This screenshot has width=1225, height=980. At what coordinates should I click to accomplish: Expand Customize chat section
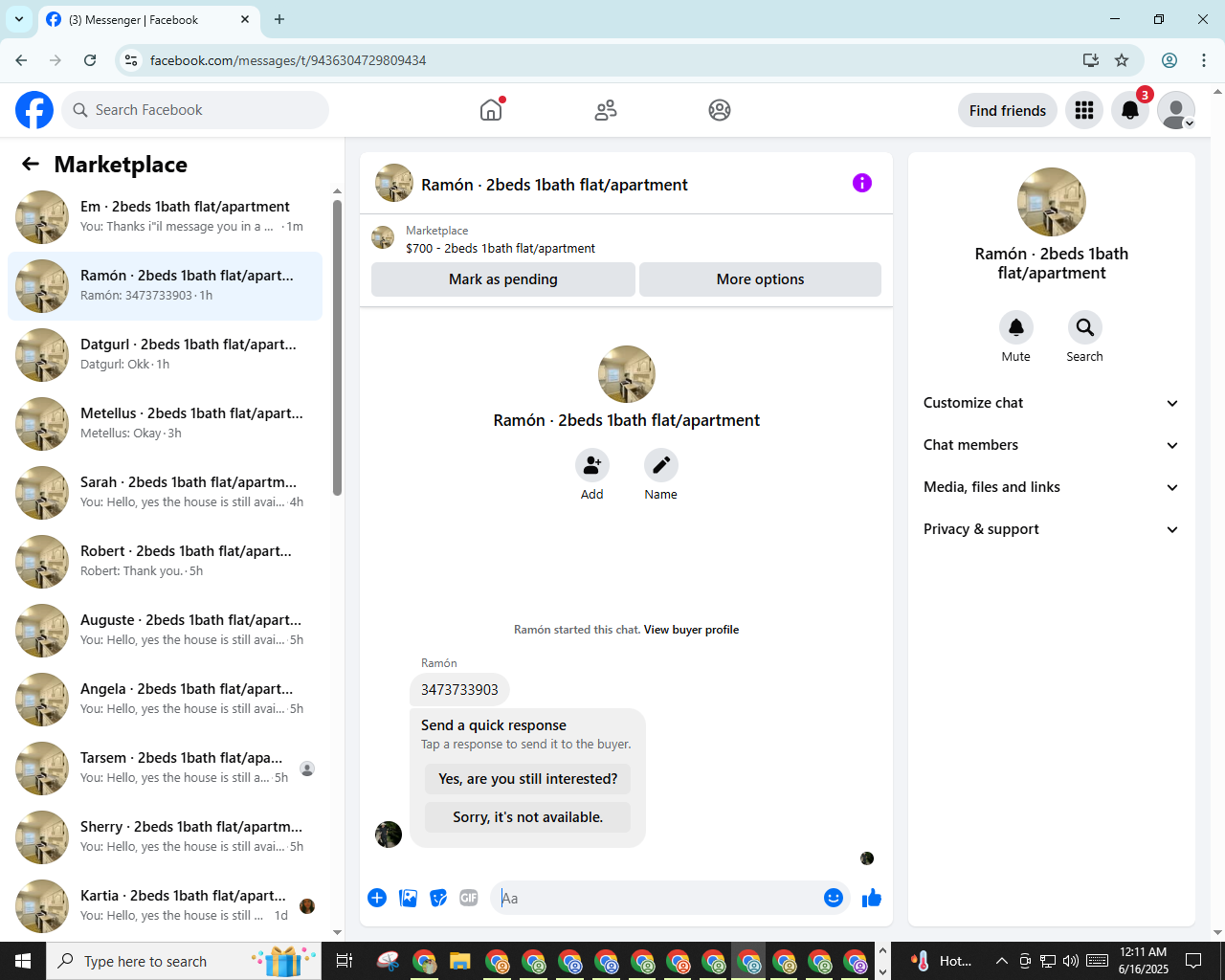pyautogui.click(x=1052, y=403)
